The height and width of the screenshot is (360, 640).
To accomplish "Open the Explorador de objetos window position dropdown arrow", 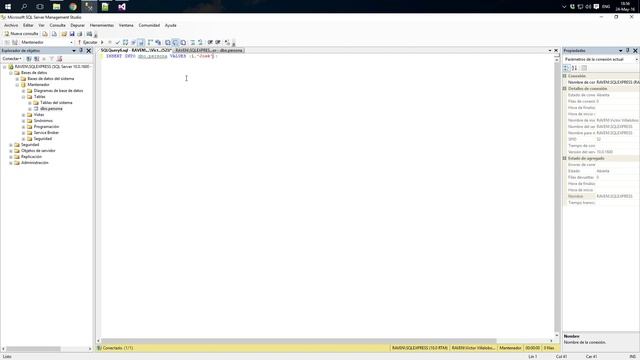I will click(74, 51).
